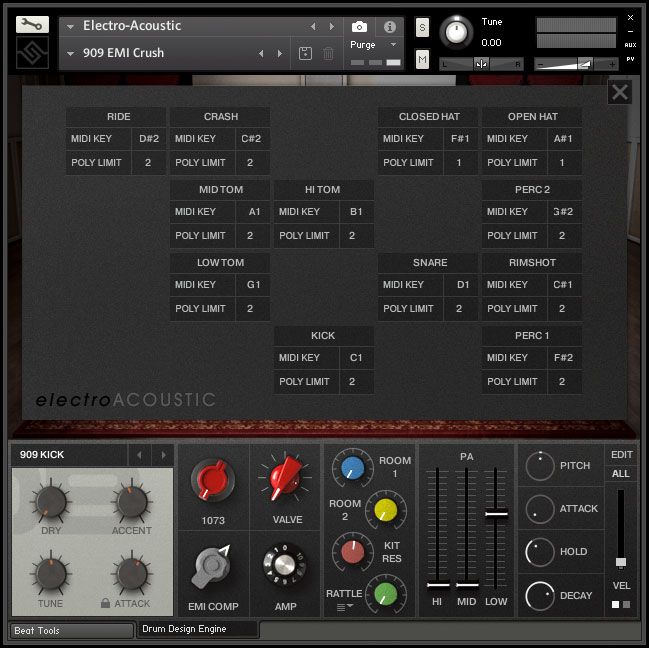Close the MIDI mapping overlay with X
This screenshot has width=649, height=648.
click(x=620, y=92)
